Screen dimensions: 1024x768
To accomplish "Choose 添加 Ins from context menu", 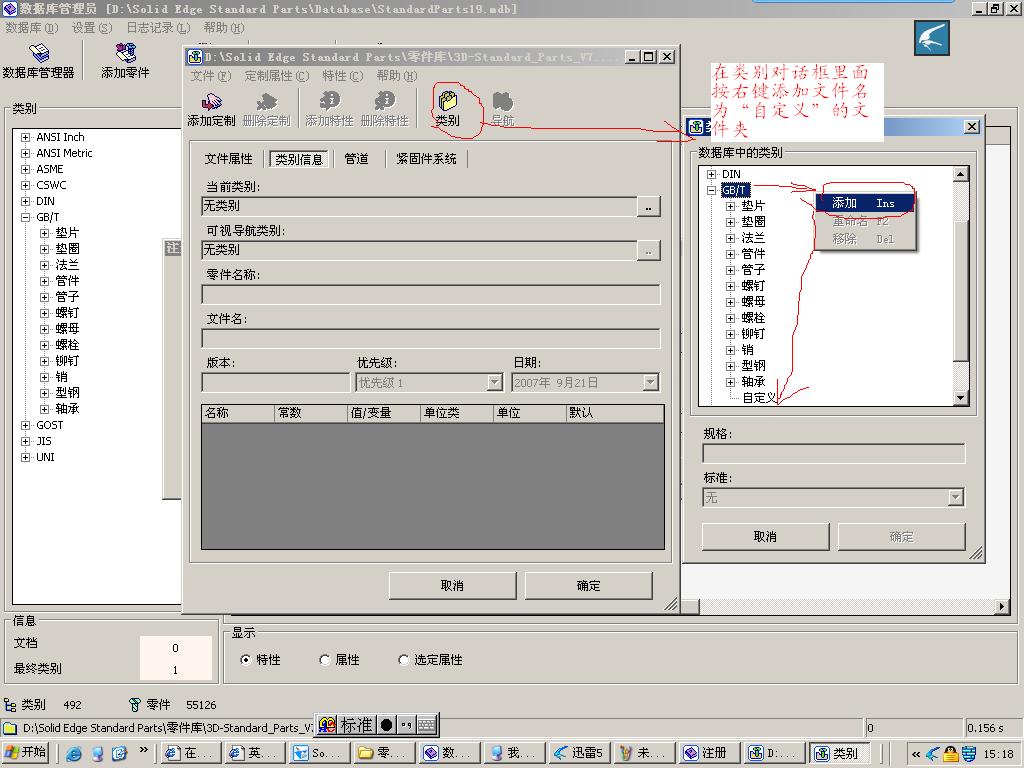I will [x=864, y=203].
